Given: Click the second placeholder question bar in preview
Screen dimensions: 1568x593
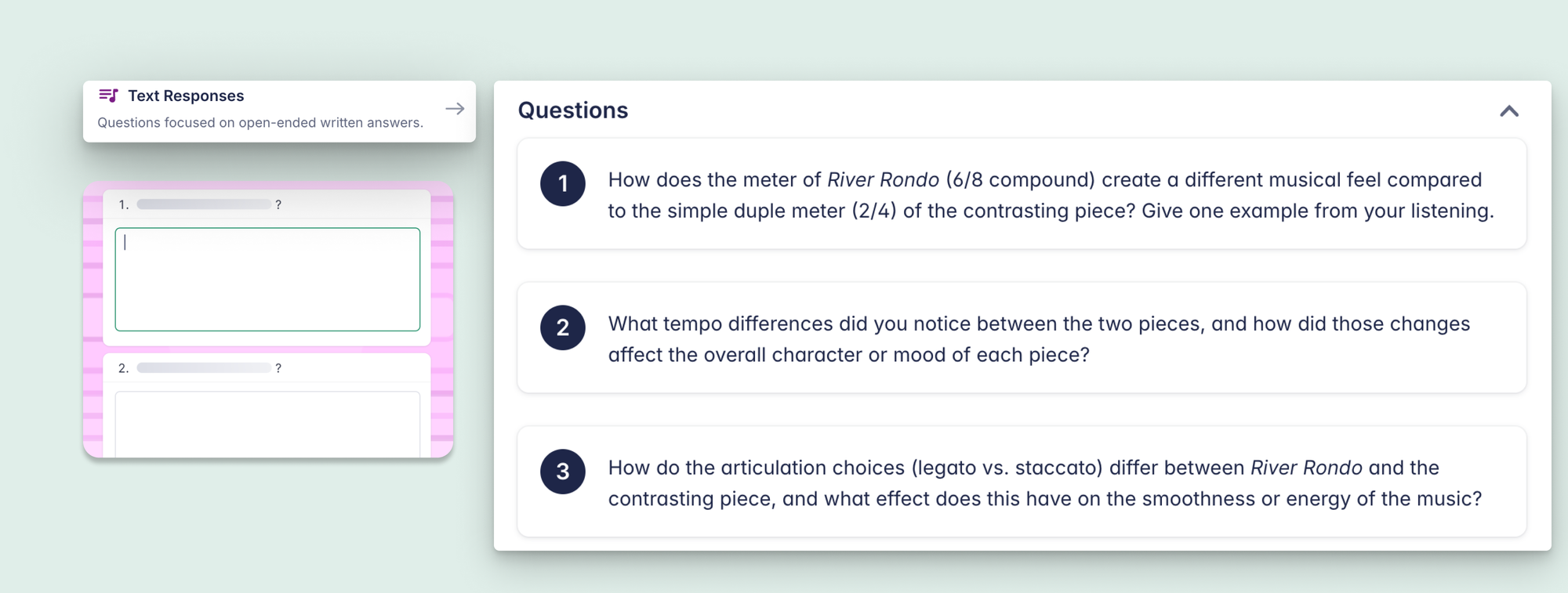Looking at the screenshot, I should point(204,368).
